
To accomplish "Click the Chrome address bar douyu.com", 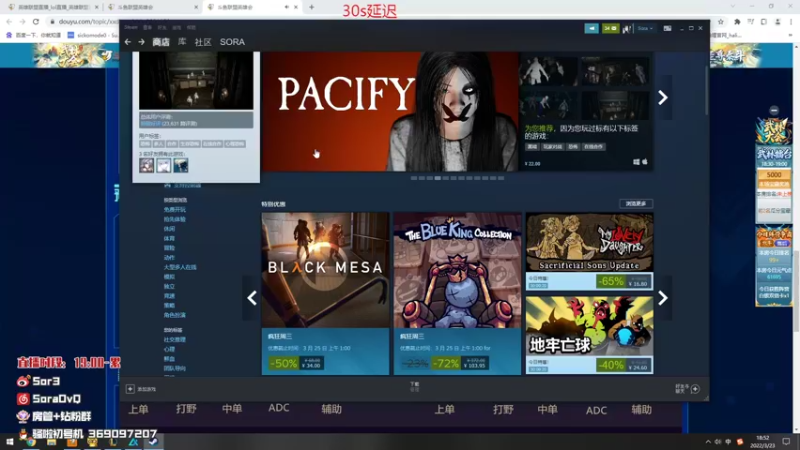I will click(x=88, y=21).
